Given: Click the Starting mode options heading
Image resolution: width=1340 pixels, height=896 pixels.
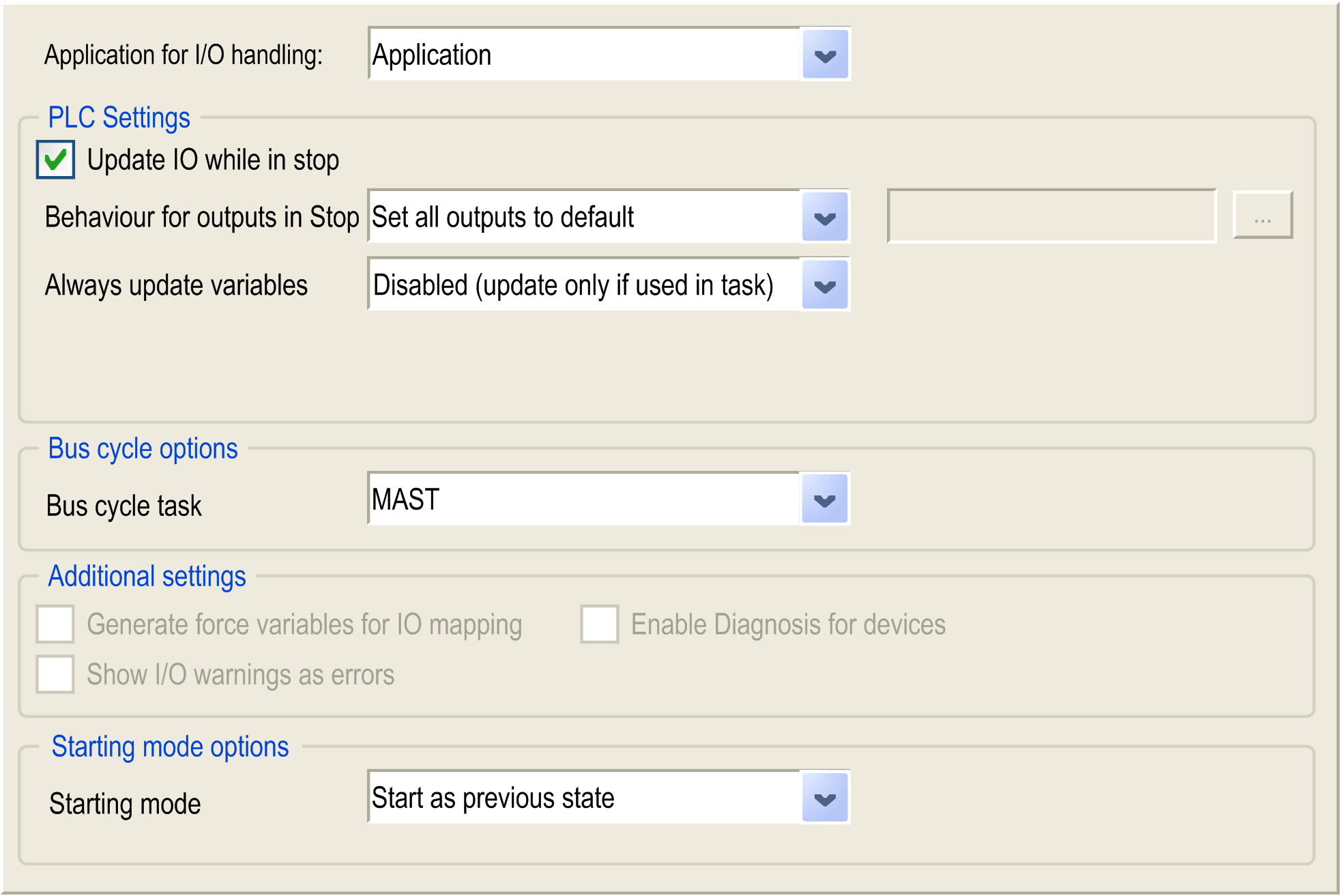Looking at the screenshot, I should (170, 747).
